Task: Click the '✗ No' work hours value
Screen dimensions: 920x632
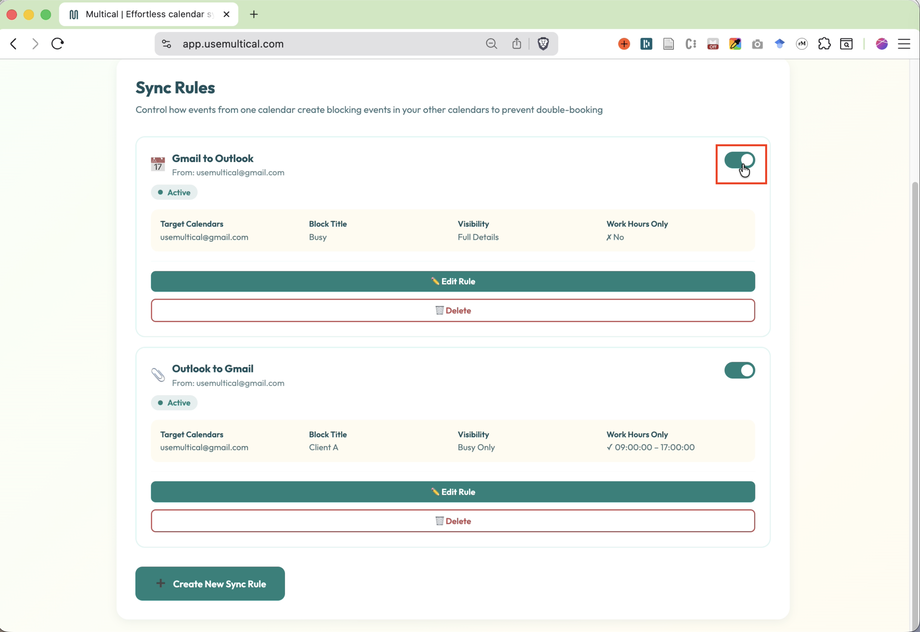Action: [x=615, y=237]
